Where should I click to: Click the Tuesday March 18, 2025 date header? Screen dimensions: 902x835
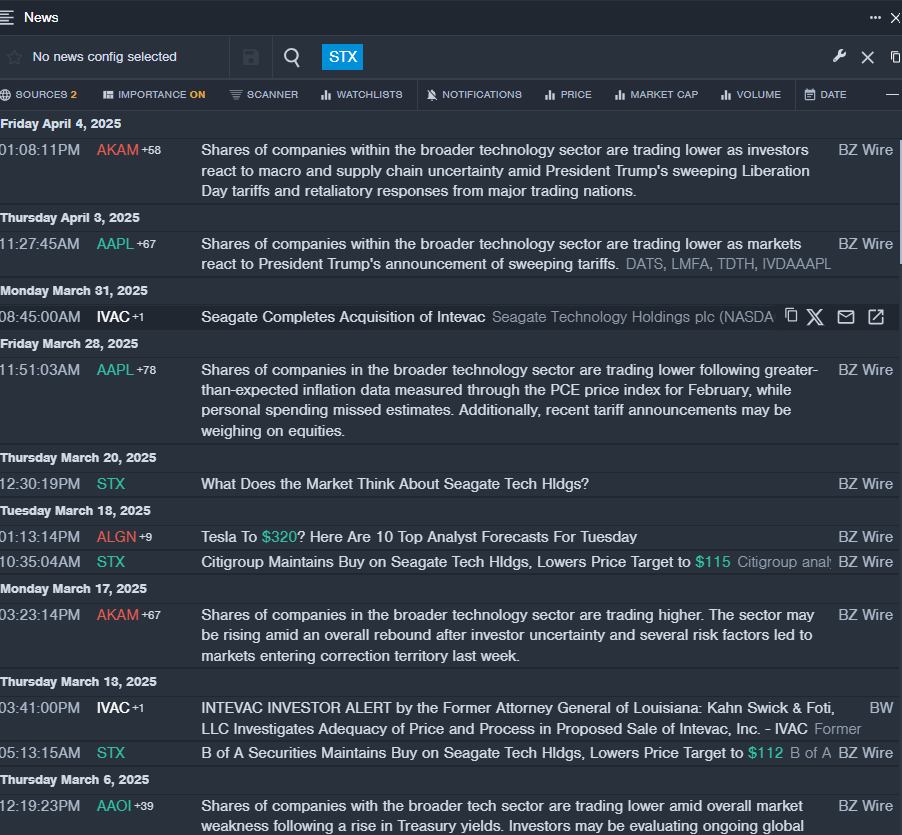click(x=75, y=511)
